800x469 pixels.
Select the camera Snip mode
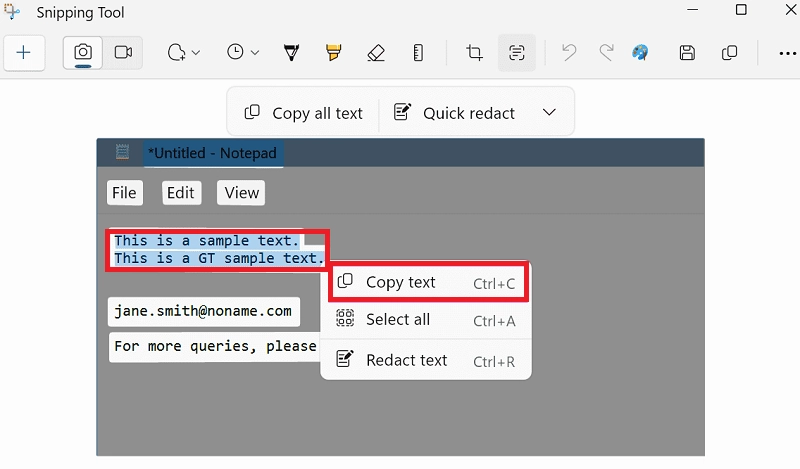click(x=83, y=53)
